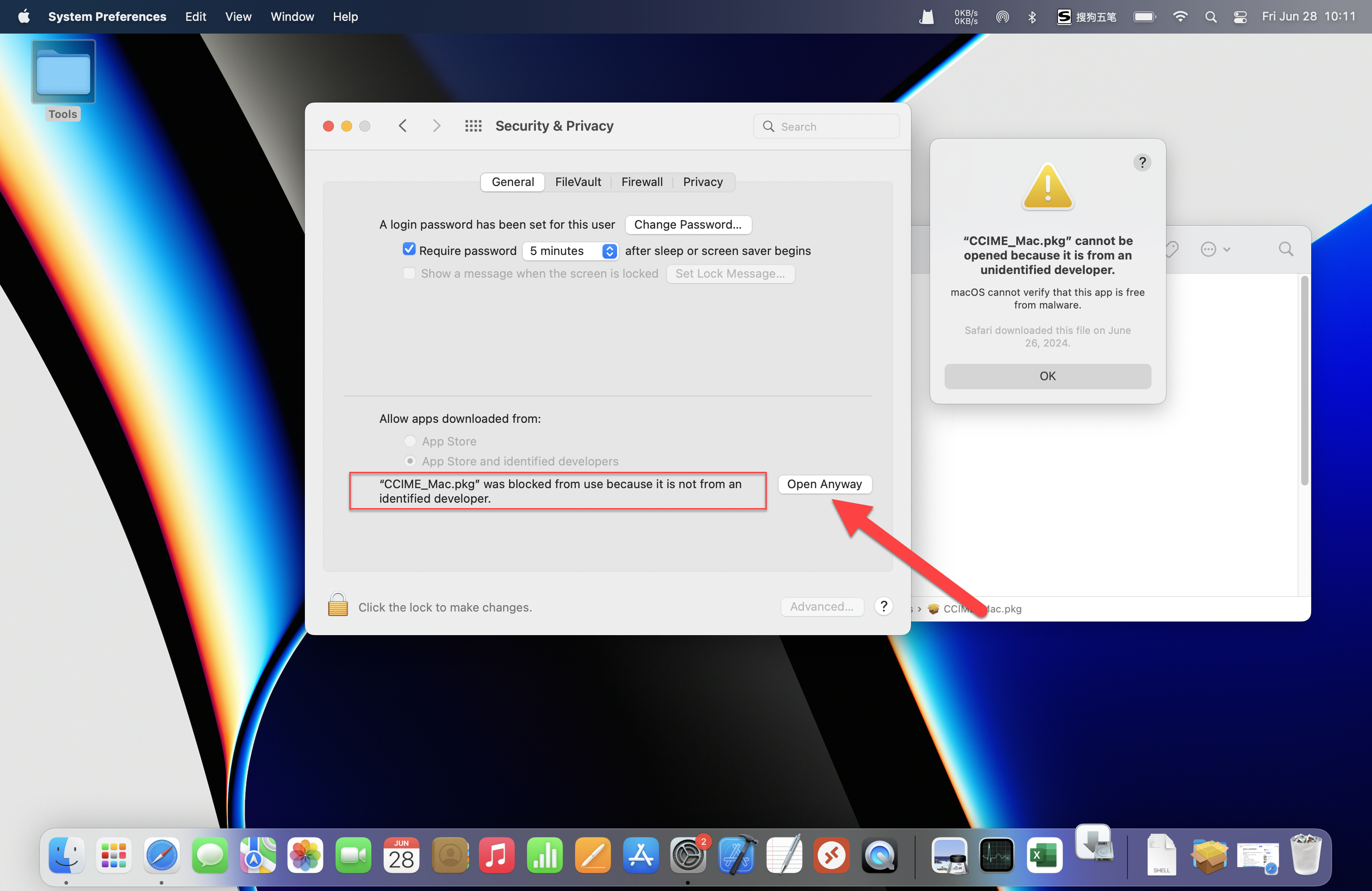Enable show message when screen locked
The height and width of the screenshot is (891, 1372).
pos(409,273)
